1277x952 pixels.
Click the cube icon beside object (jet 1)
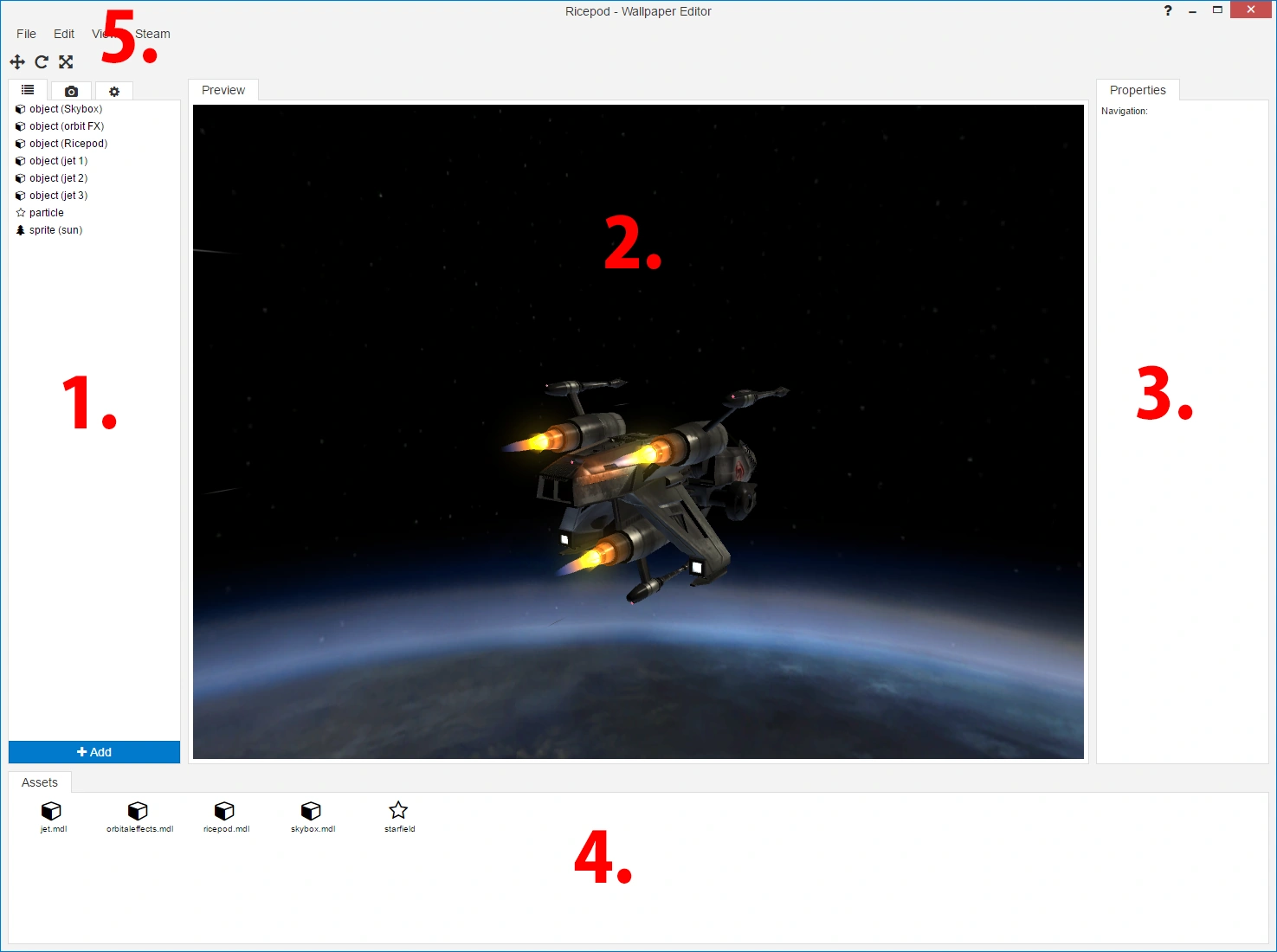pos(21,161)
